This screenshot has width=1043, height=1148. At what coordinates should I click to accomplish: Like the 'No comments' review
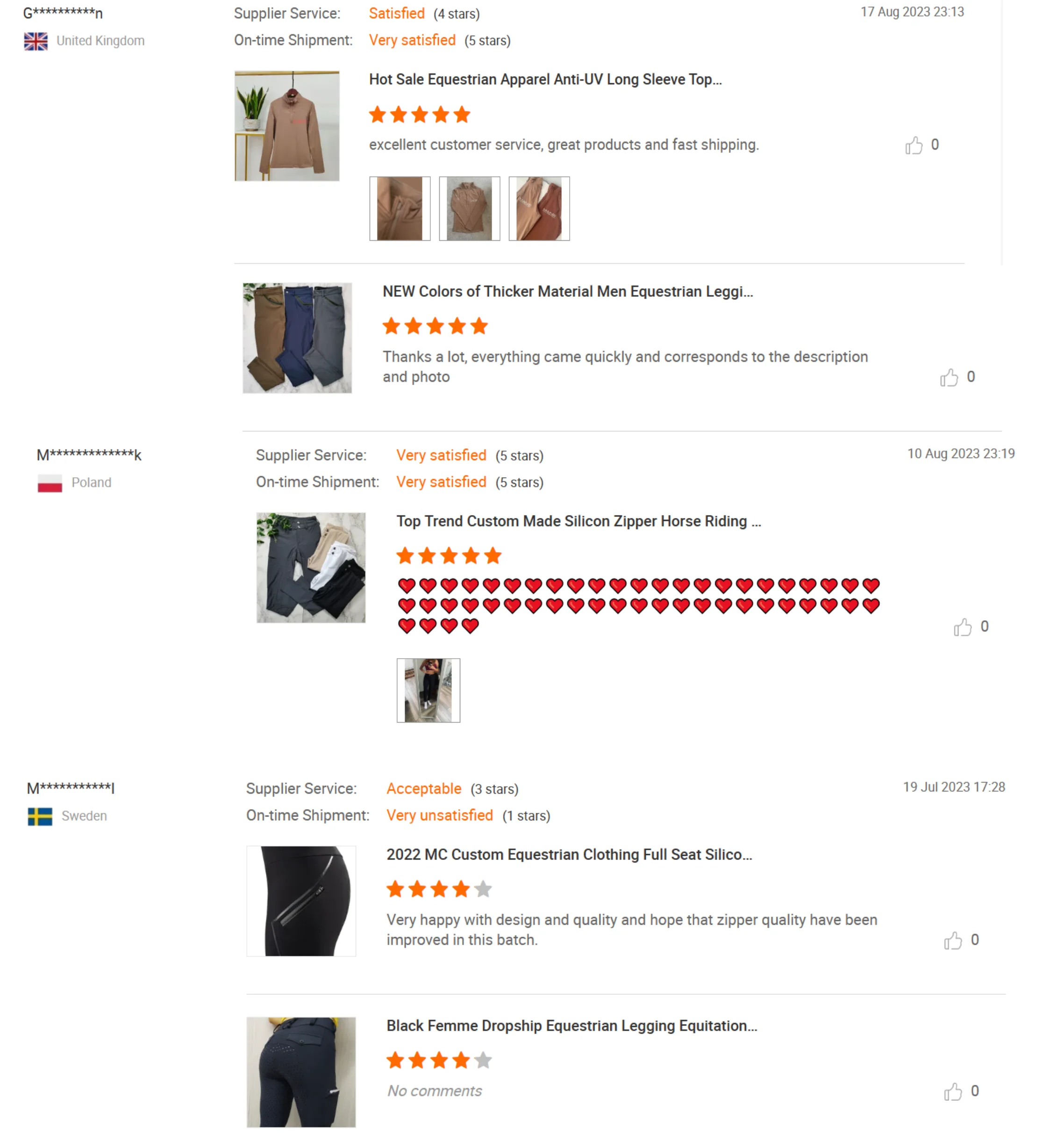[x=952, y=1091]
